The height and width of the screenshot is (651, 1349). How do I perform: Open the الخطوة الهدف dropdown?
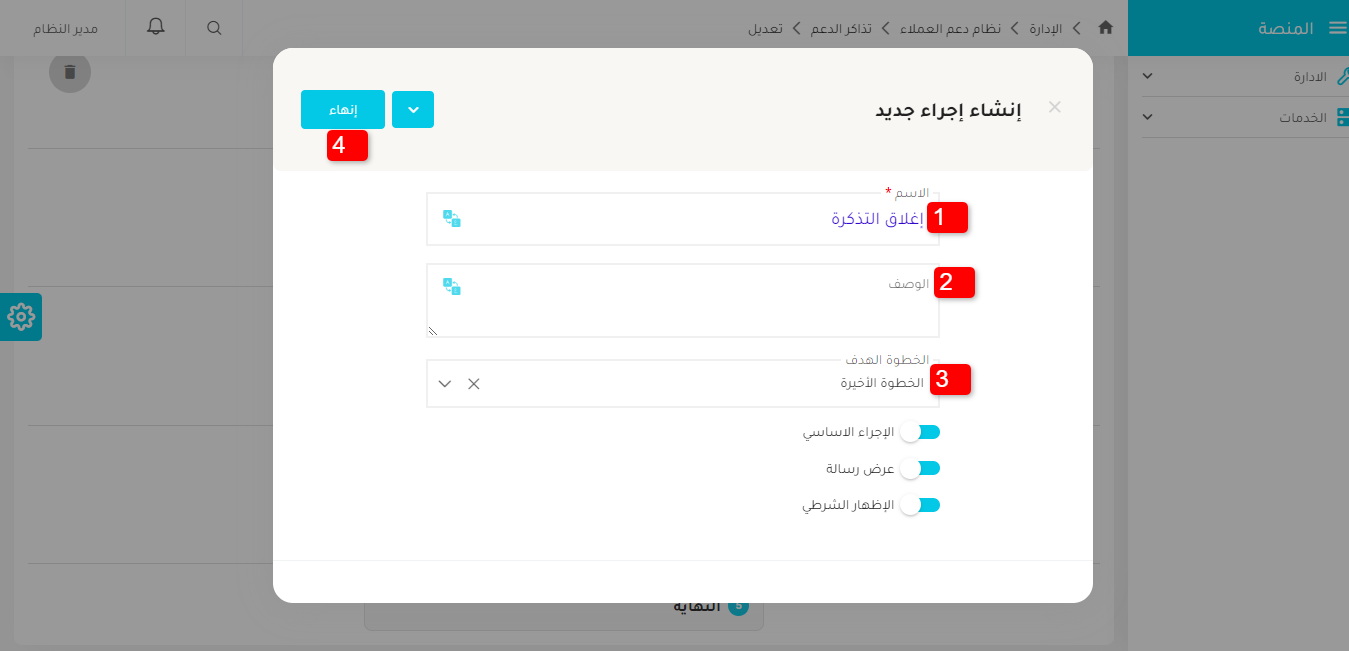444,383
